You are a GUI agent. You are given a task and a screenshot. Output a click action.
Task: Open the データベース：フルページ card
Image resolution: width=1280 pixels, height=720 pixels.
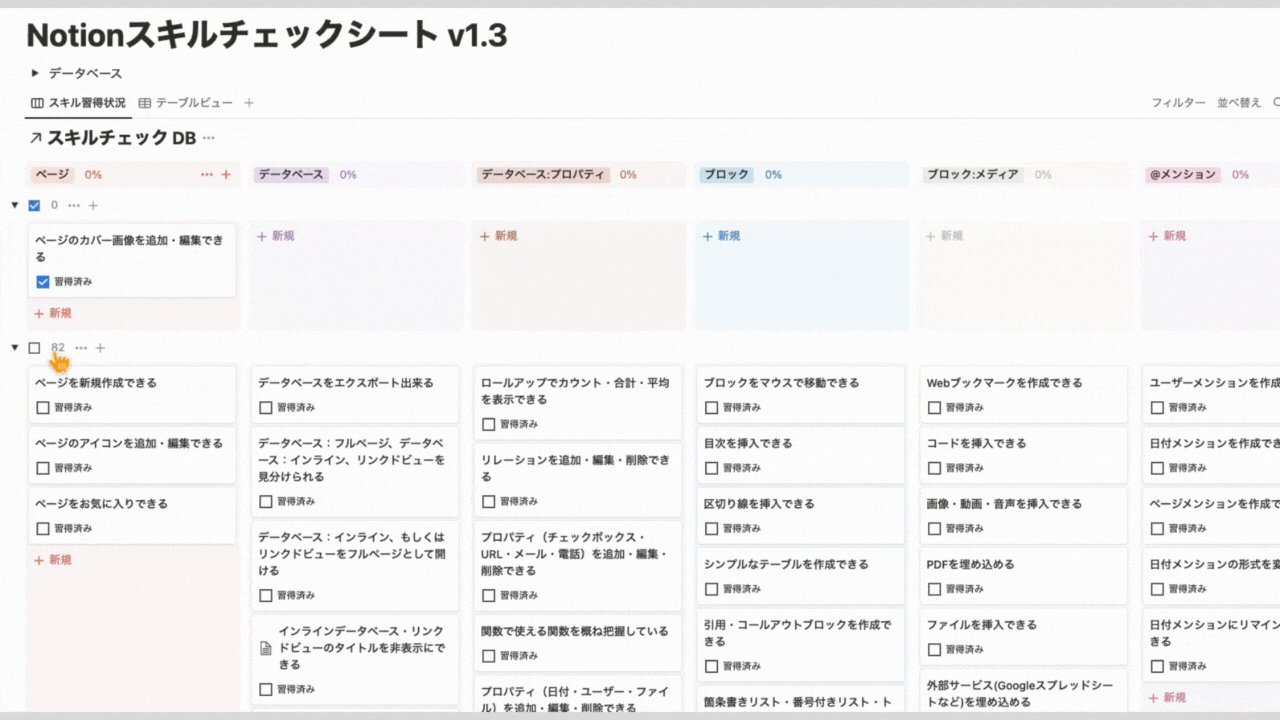355,470
